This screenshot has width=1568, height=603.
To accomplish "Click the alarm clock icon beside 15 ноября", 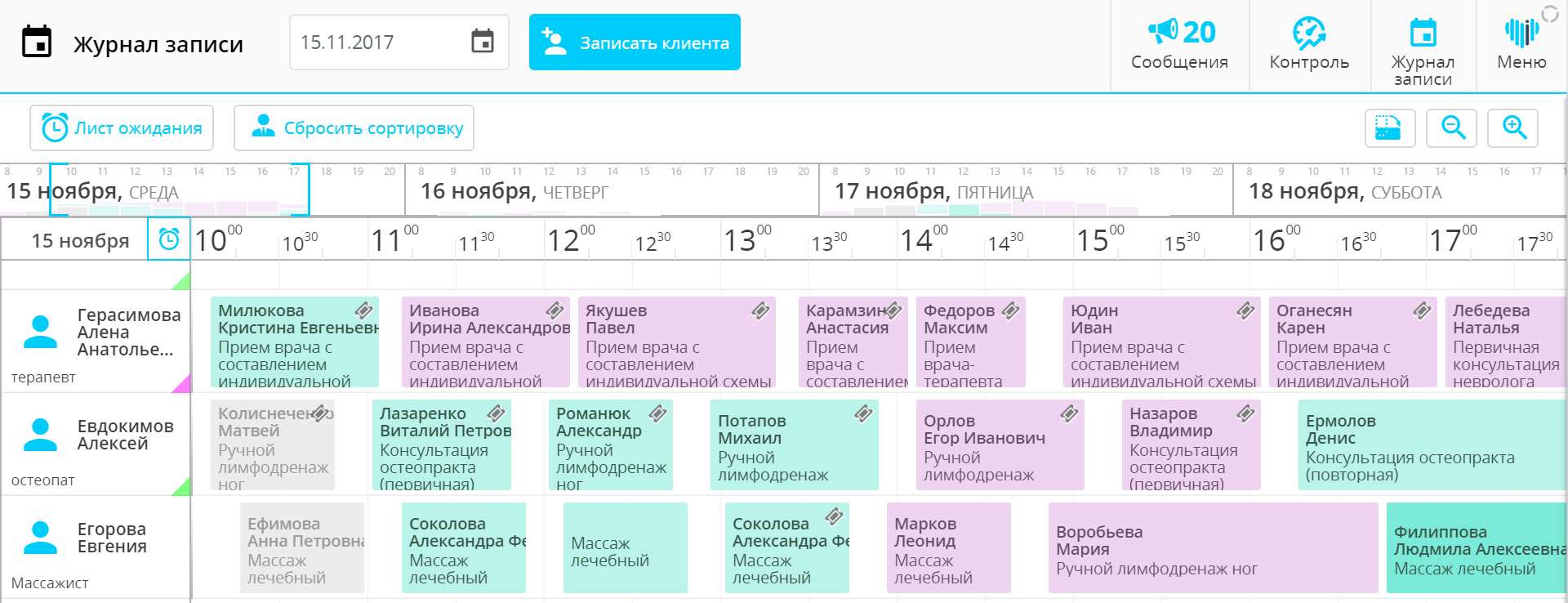I will click(x=169, y=239).
